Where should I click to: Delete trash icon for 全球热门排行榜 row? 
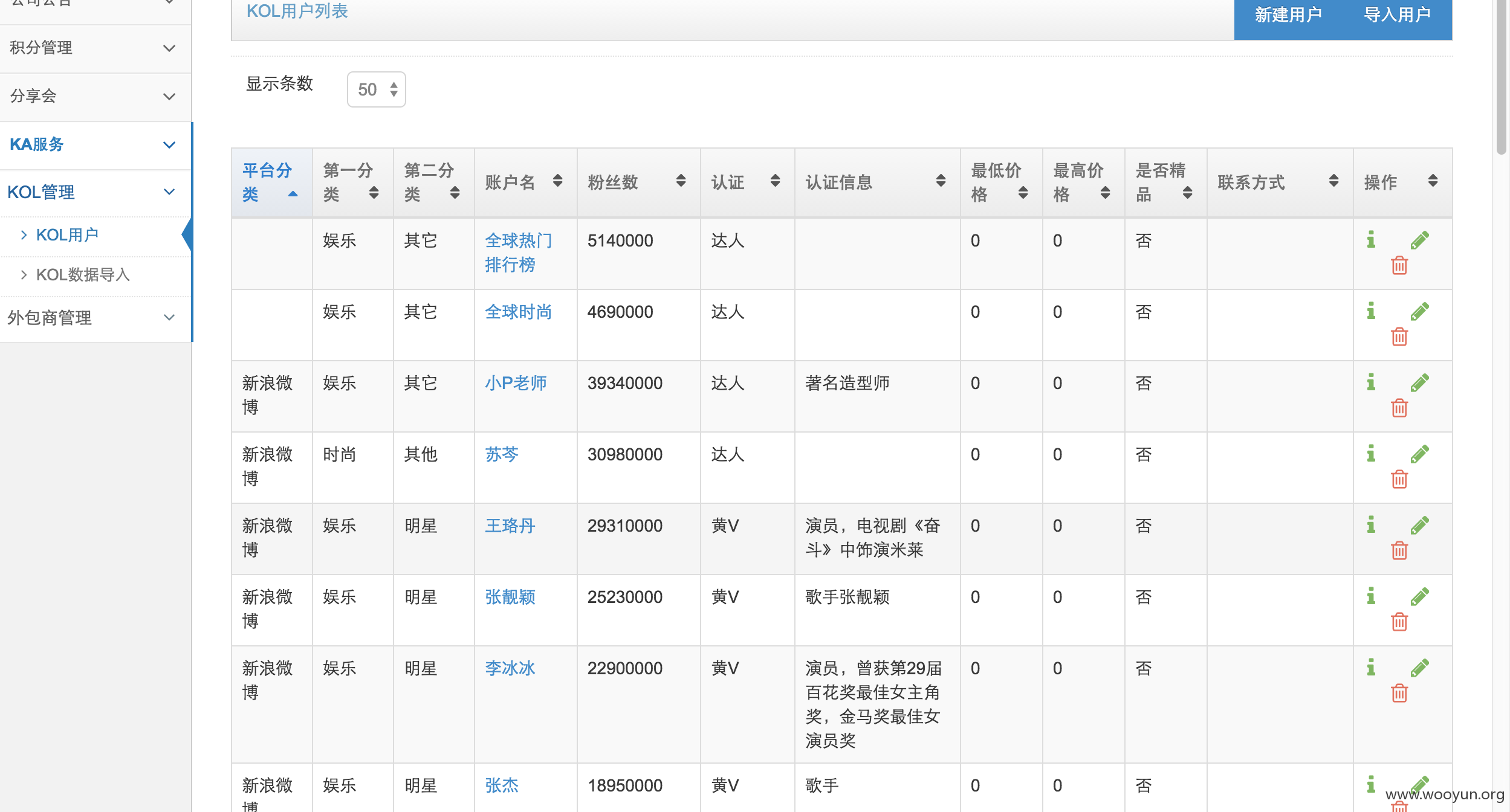pos(1399,265)
